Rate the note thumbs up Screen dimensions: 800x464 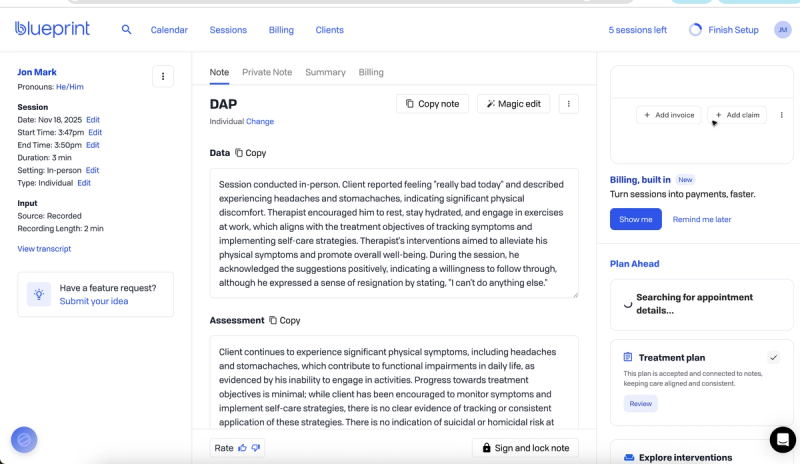coord(242,448)
